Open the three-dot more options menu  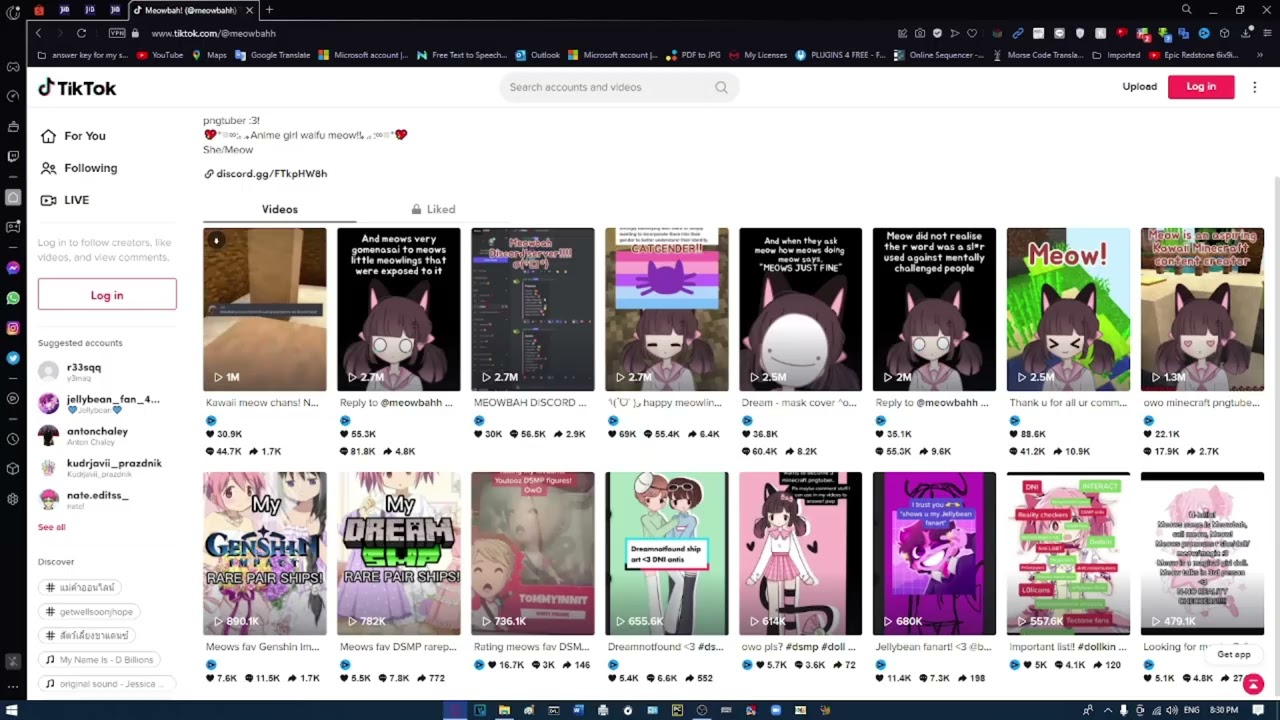point(1254,87)
